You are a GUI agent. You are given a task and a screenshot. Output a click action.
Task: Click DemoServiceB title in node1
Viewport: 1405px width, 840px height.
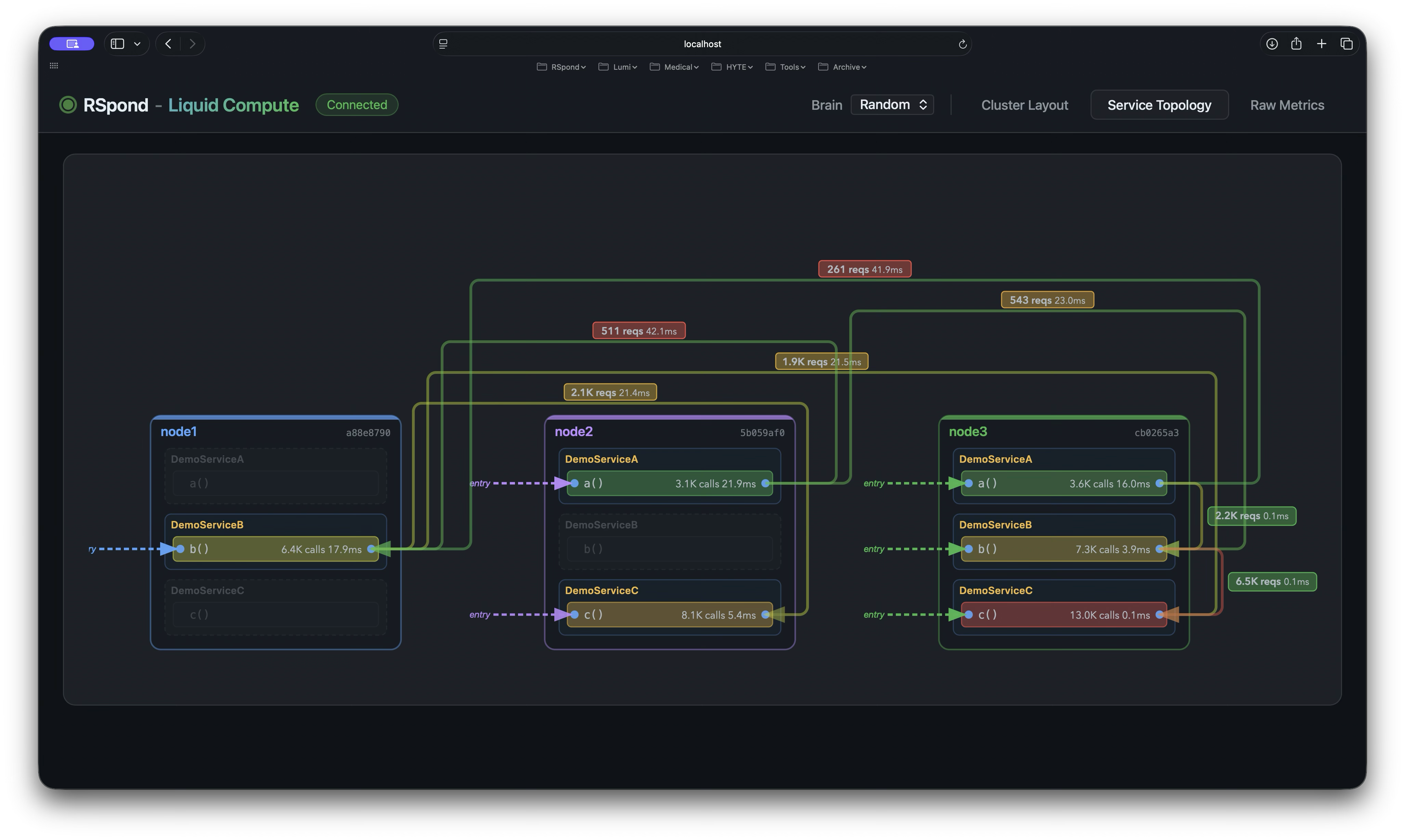pos(207,525)
